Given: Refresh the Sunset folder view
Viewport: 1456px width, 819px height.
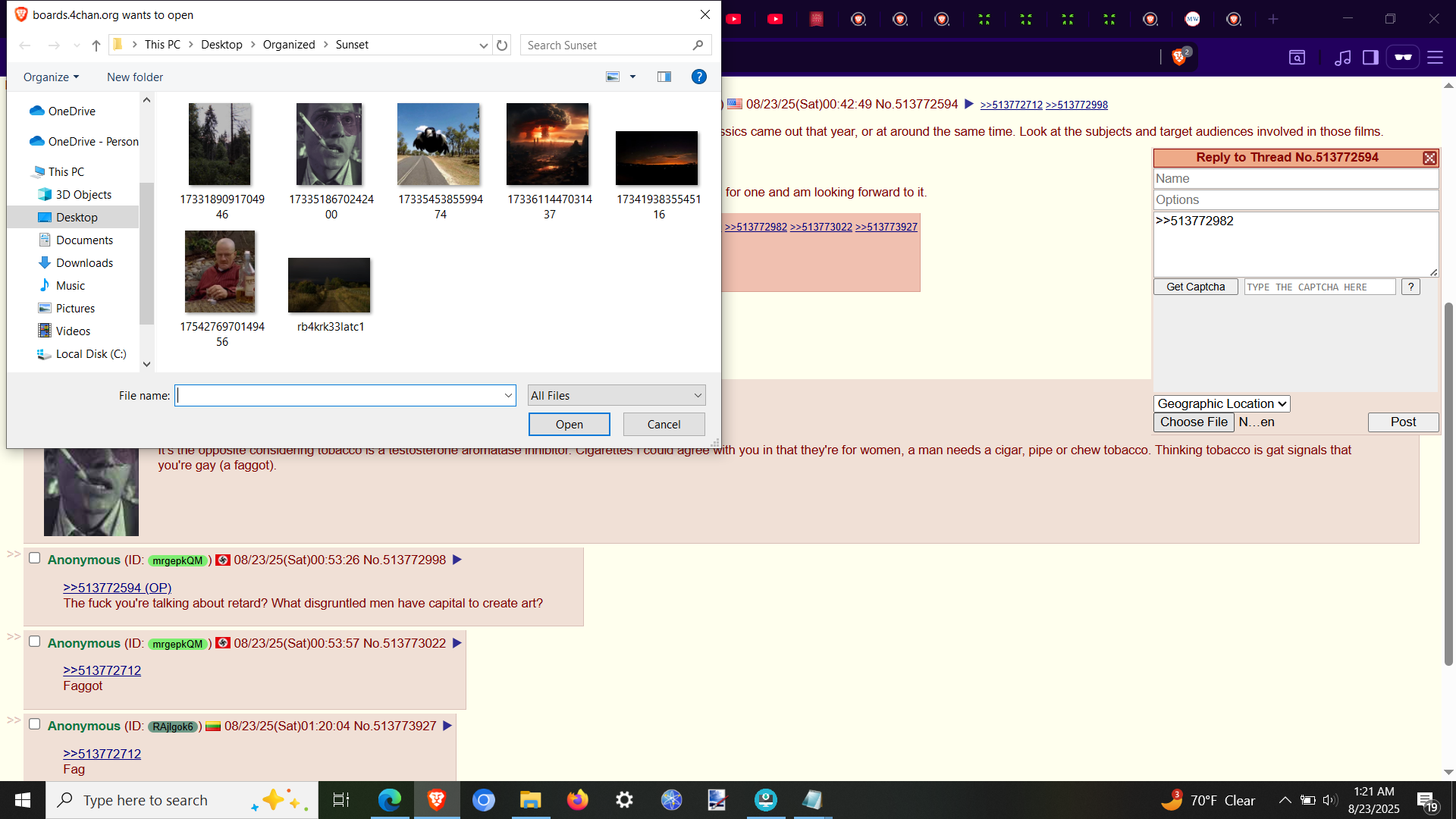Looking at the screenshot, I should pyautogui.click(x=502, y=45).
